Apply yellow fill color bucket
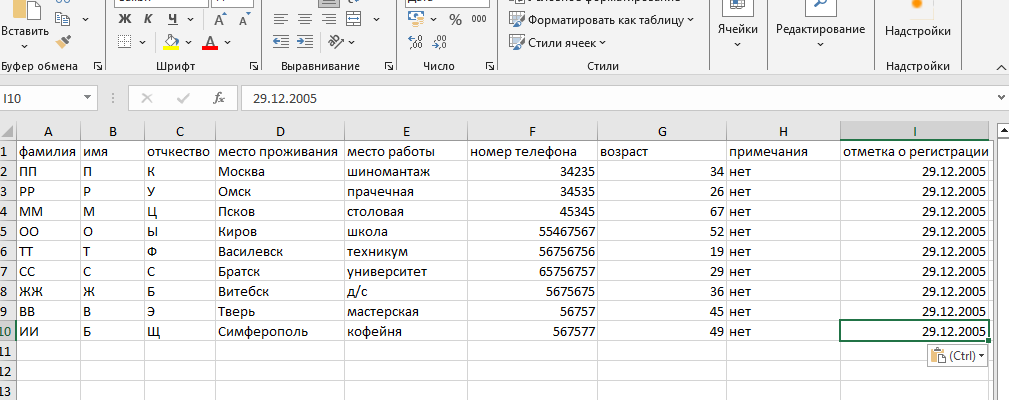The height and width of the screenshot is (400, 1009). [x=171, y=42]
